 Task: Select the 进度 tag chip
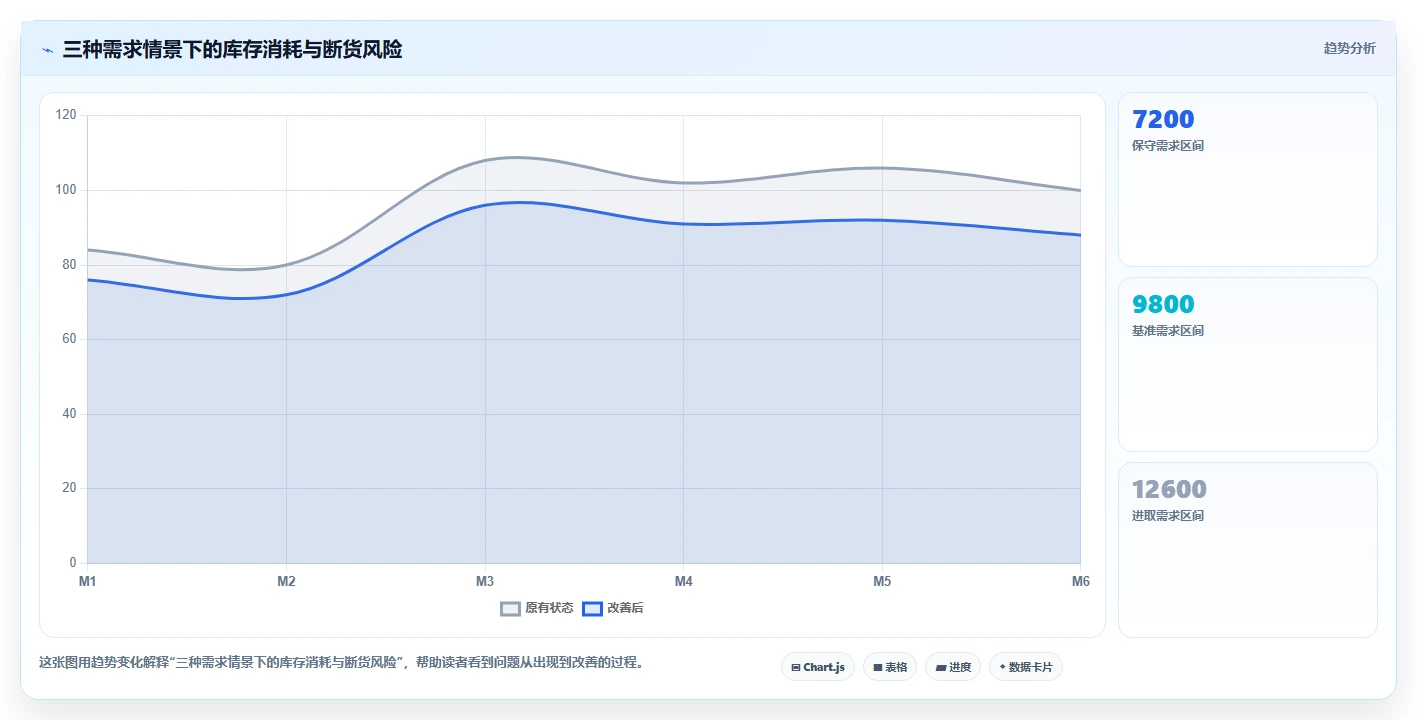tap(953, 667)
